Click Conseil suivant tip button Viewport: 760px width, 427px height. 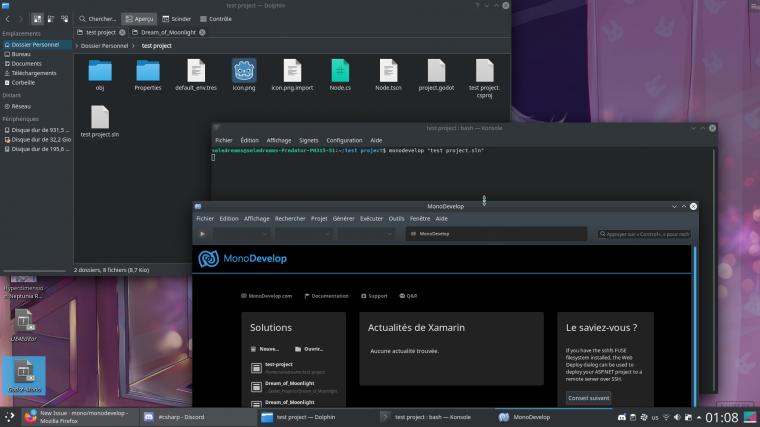point(588,398)
